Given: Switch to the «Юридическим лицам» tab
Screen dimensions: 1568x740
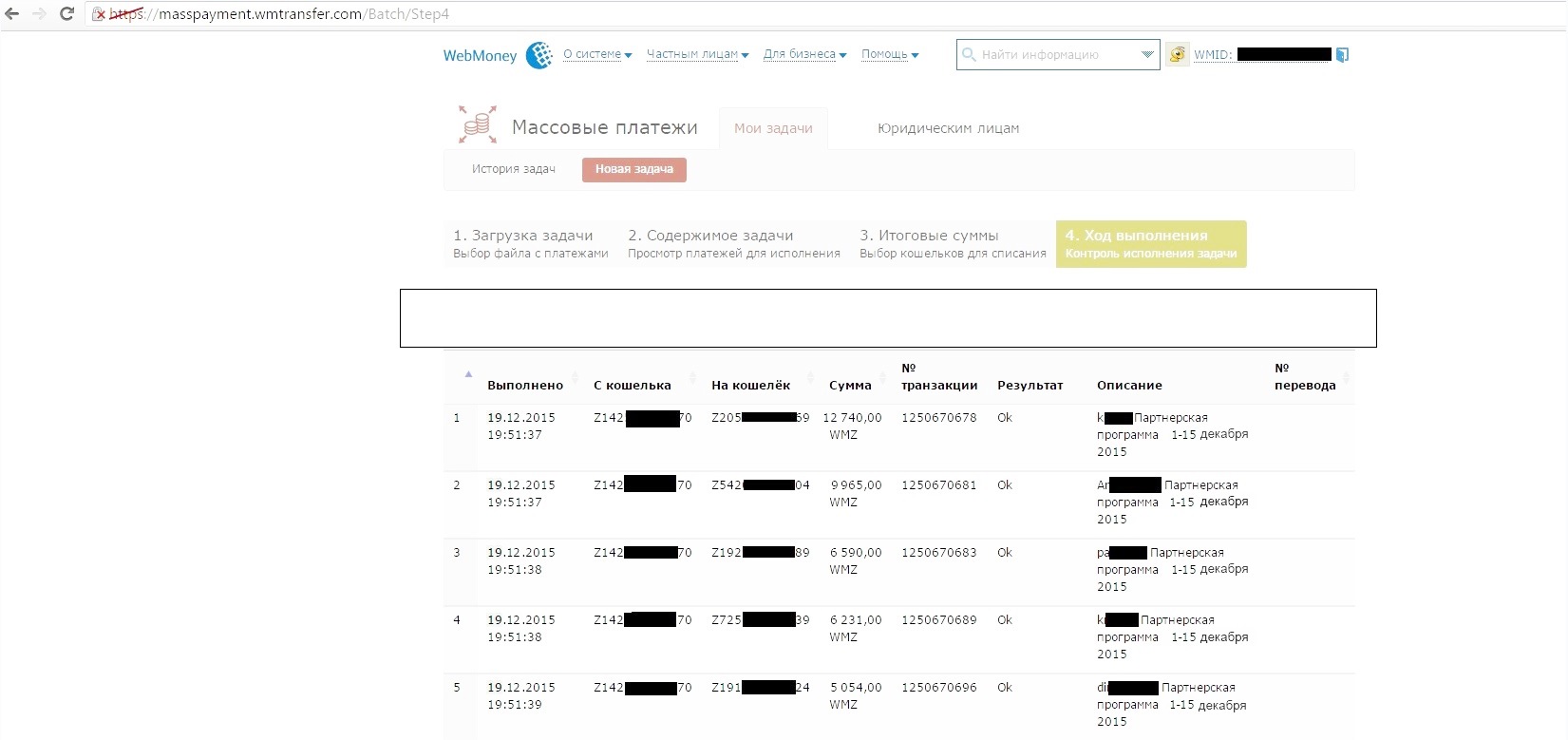Looking at the screenshot, I should [x=948, y=128].
